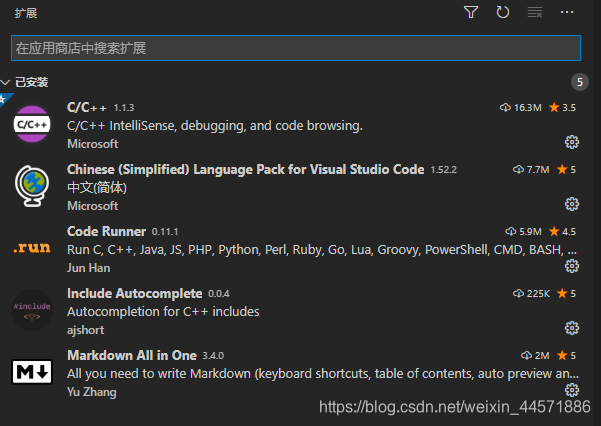Click the ajshort publisher name

[x=85, y=330]
